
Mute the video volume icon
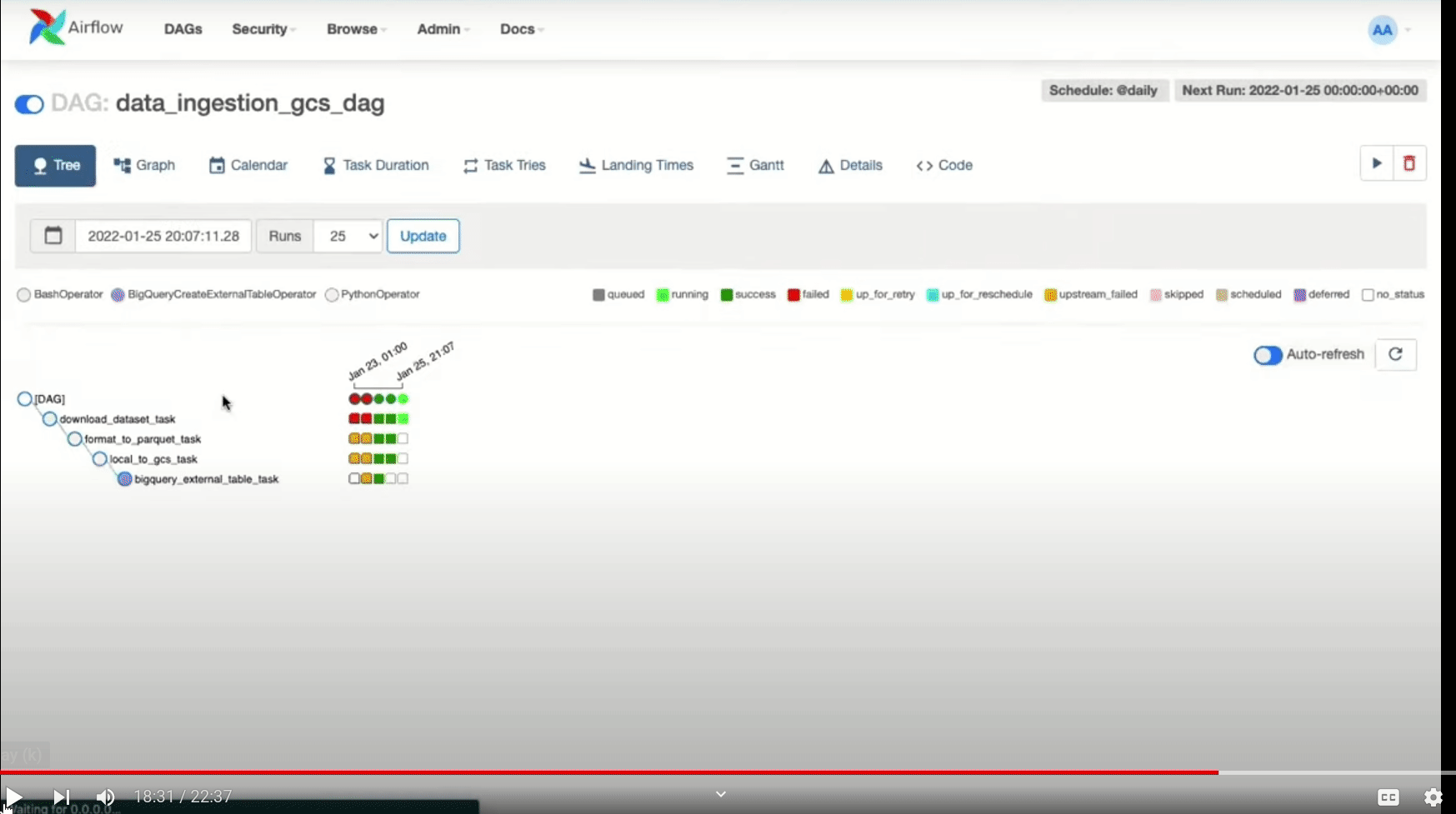(105, 797)
